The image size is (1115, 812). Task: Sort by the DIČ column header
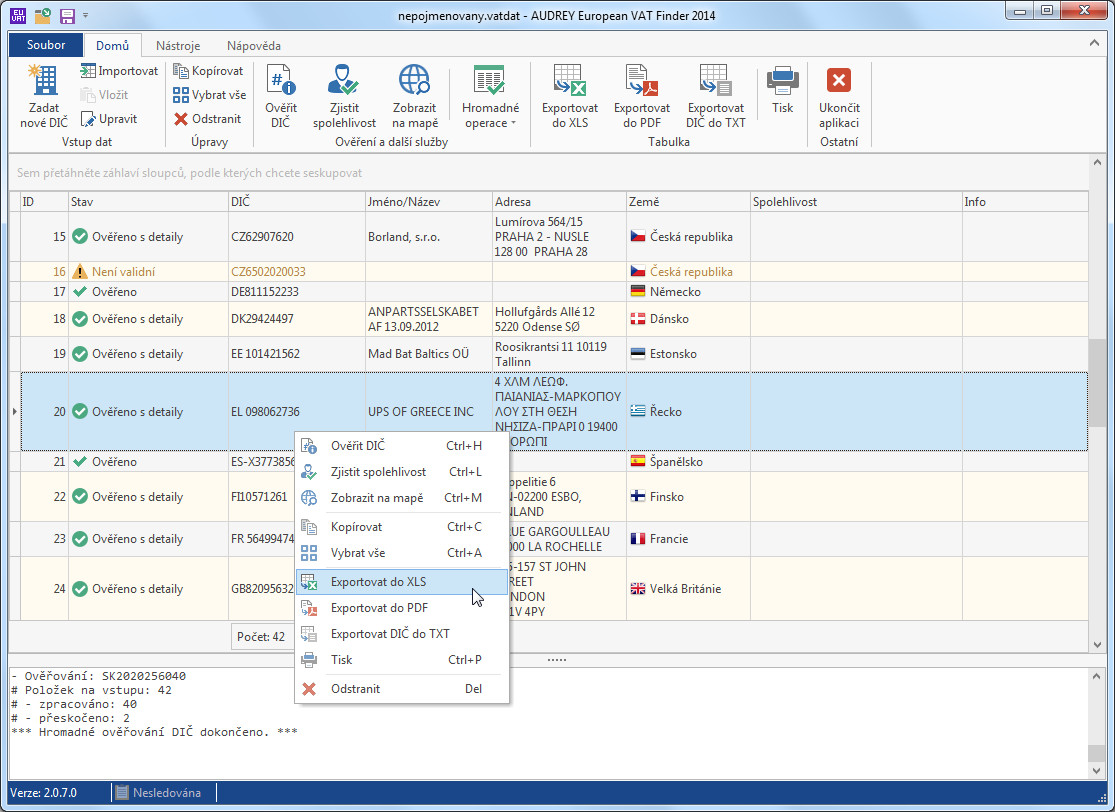(297, 202)
